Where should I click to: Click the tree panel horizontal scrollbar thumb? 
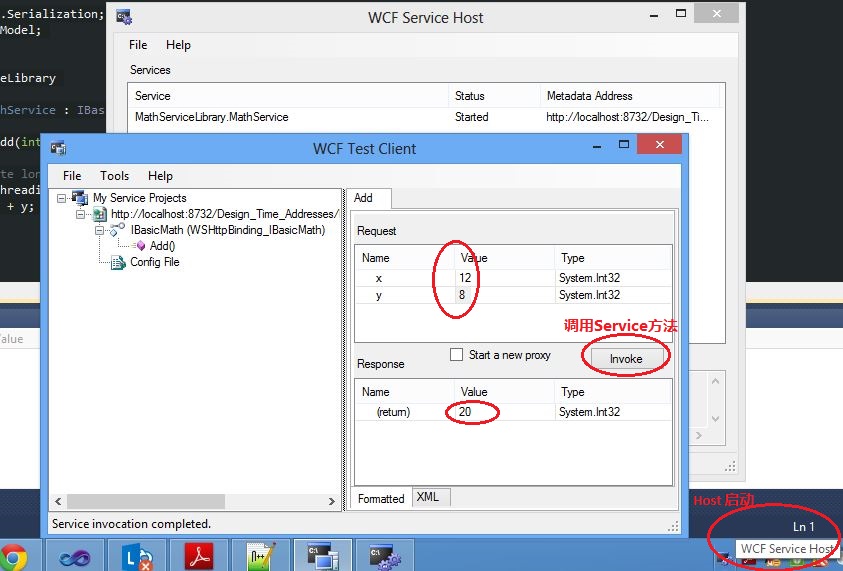146,501
